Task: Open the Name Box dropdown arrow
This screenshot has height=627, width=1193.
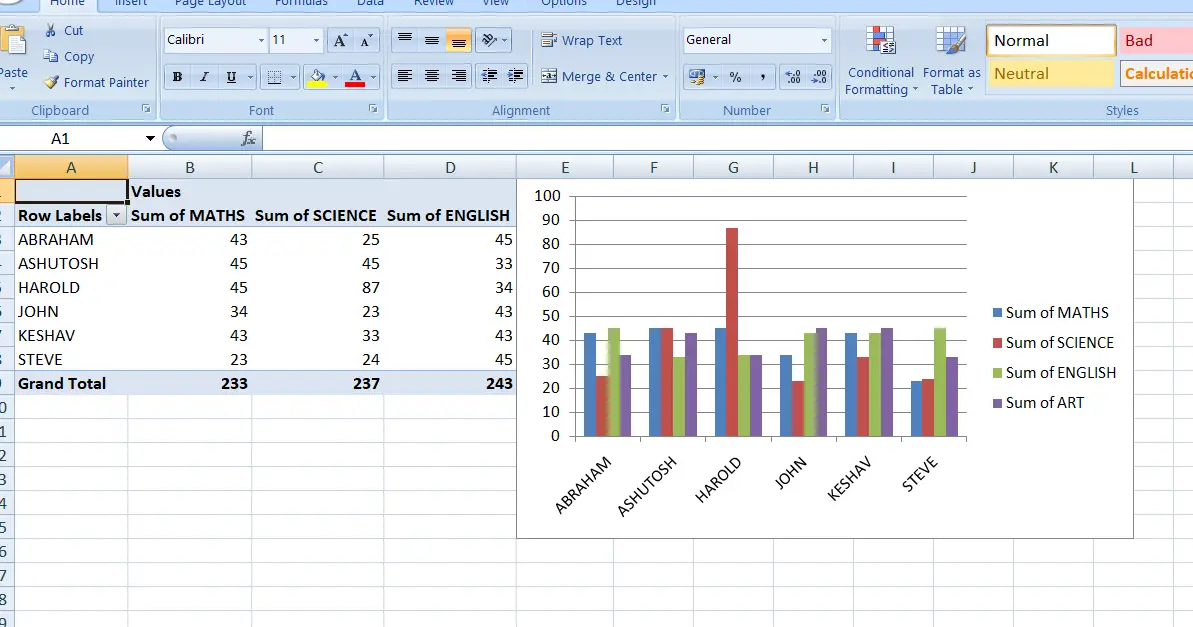Action: tap(150, 138)
